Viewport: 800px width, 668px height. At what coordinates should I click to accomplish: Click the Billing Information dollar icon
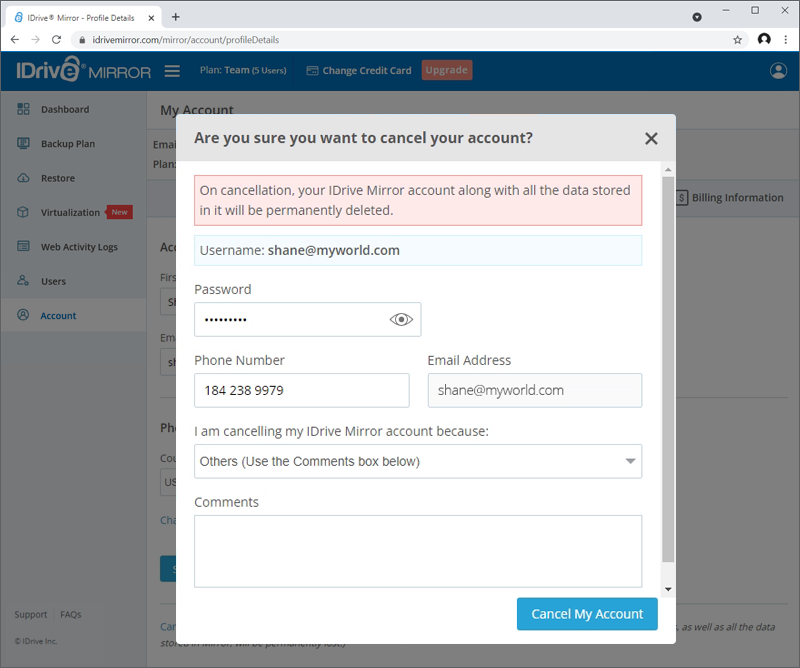682,197
